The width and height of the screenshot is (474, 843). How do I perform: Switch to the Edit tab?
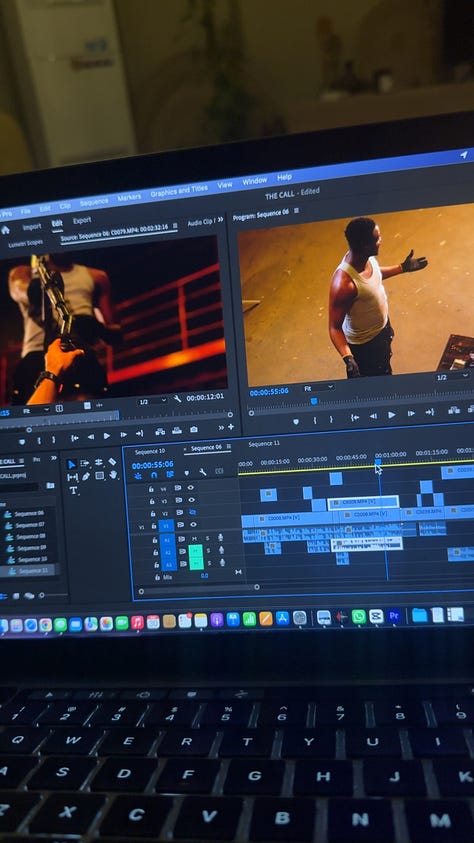pos(56,224)
